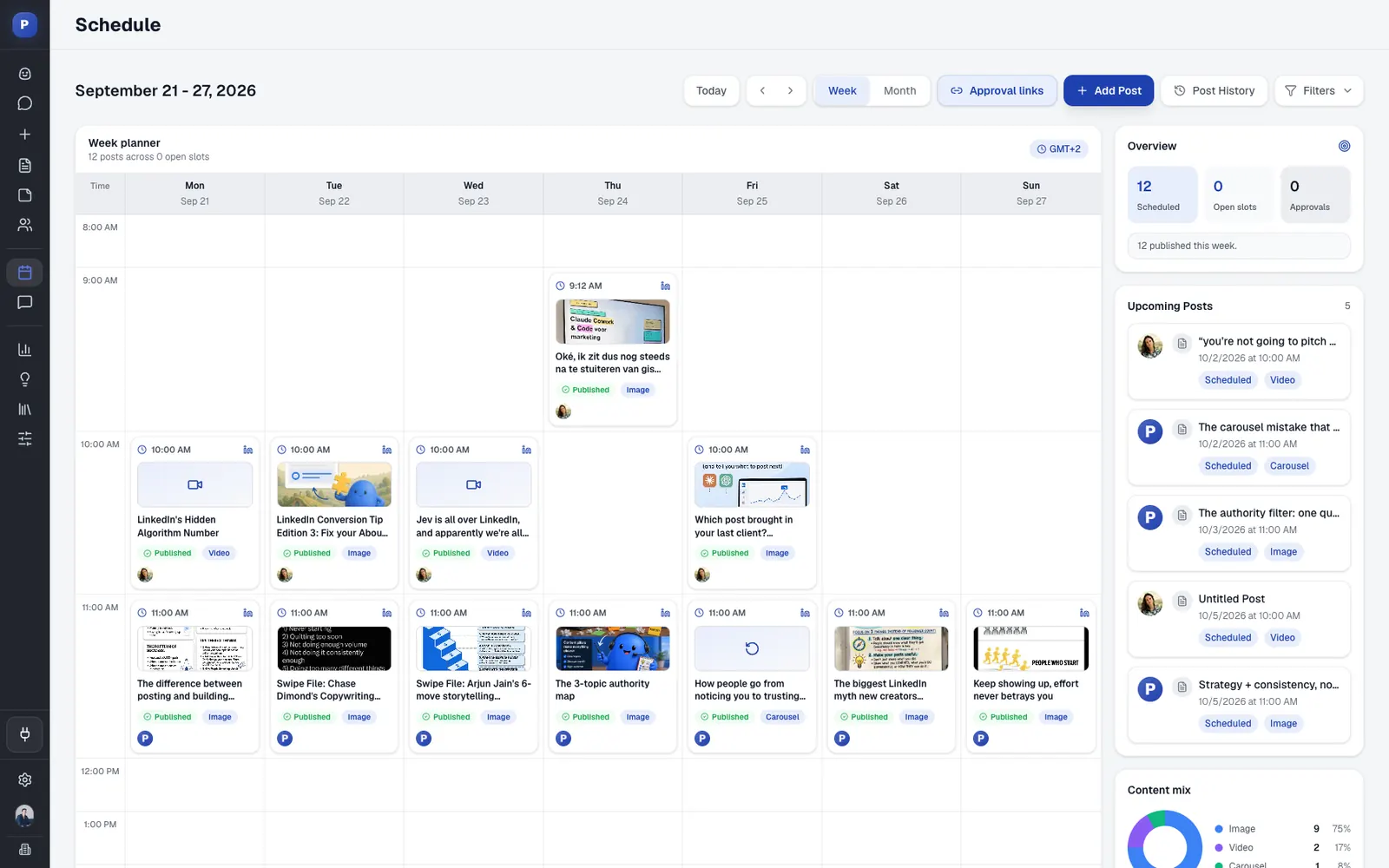
Task: Click the comment icon below calendar in sidebar
Action: pos(24,302)
